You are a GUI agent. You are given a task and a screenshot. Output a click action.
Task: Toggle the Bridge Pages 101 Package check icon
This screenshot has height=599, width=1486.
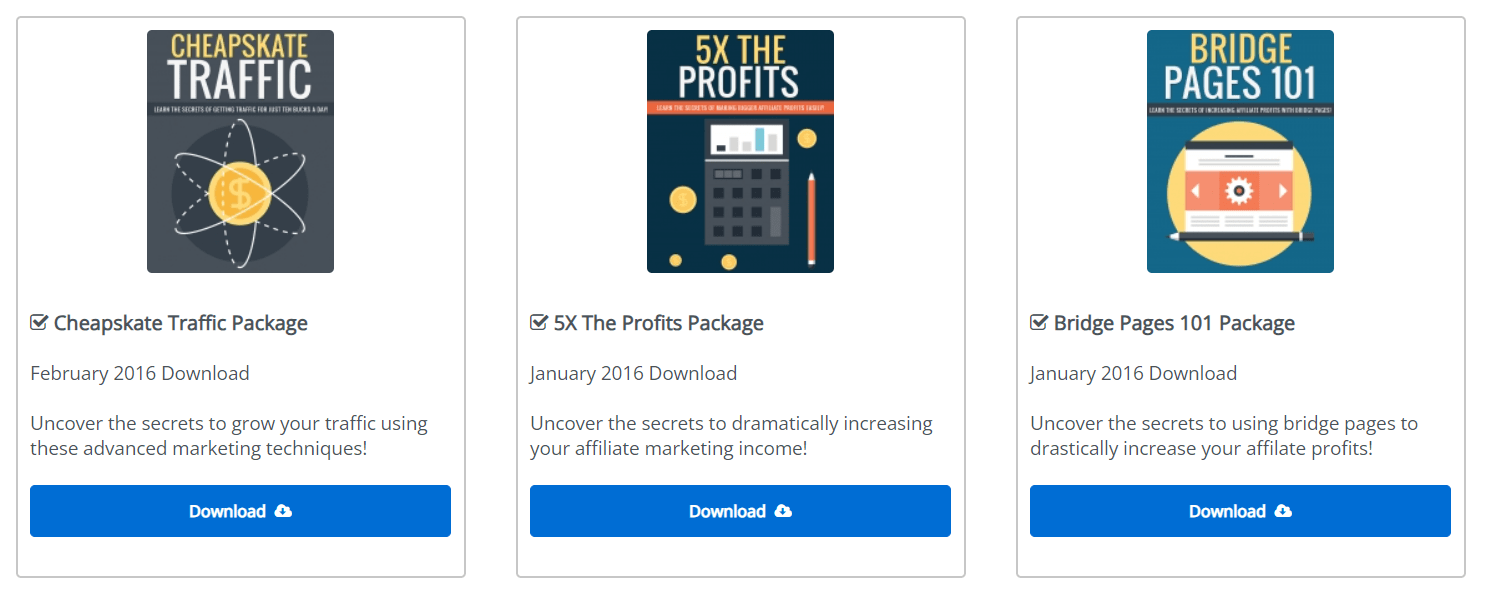(x=1039, y=323)
